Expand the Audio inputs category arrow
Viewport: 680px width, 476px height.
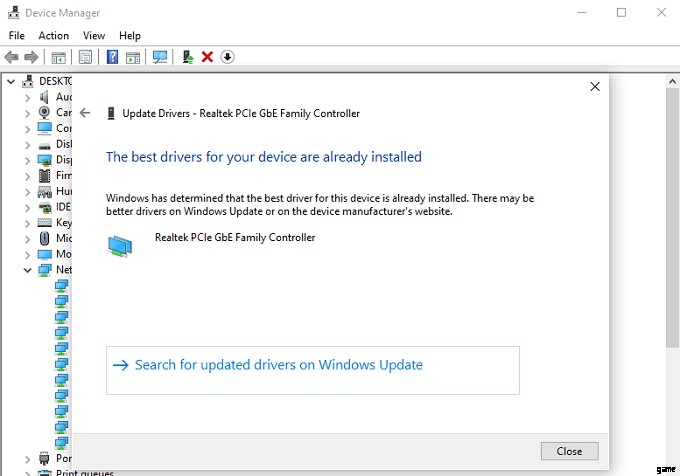28,97
